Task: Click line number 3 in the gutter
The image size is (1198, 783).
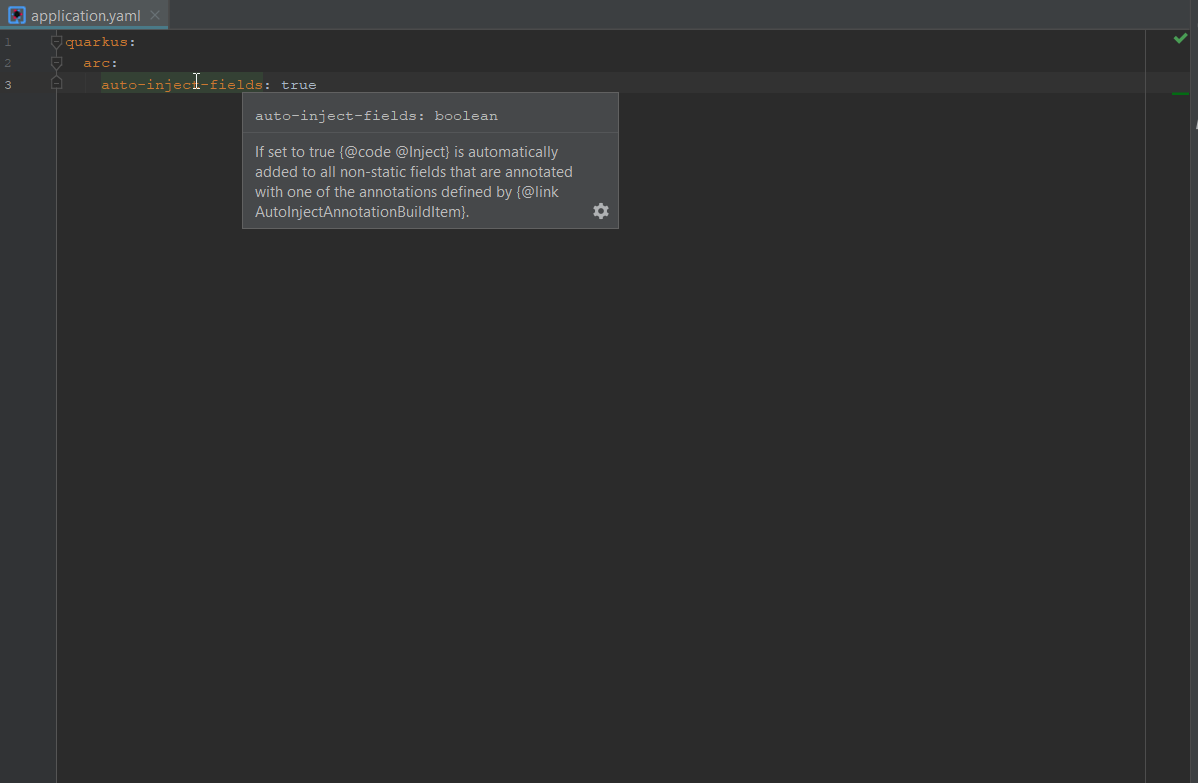Action: [x=8, y=84]
